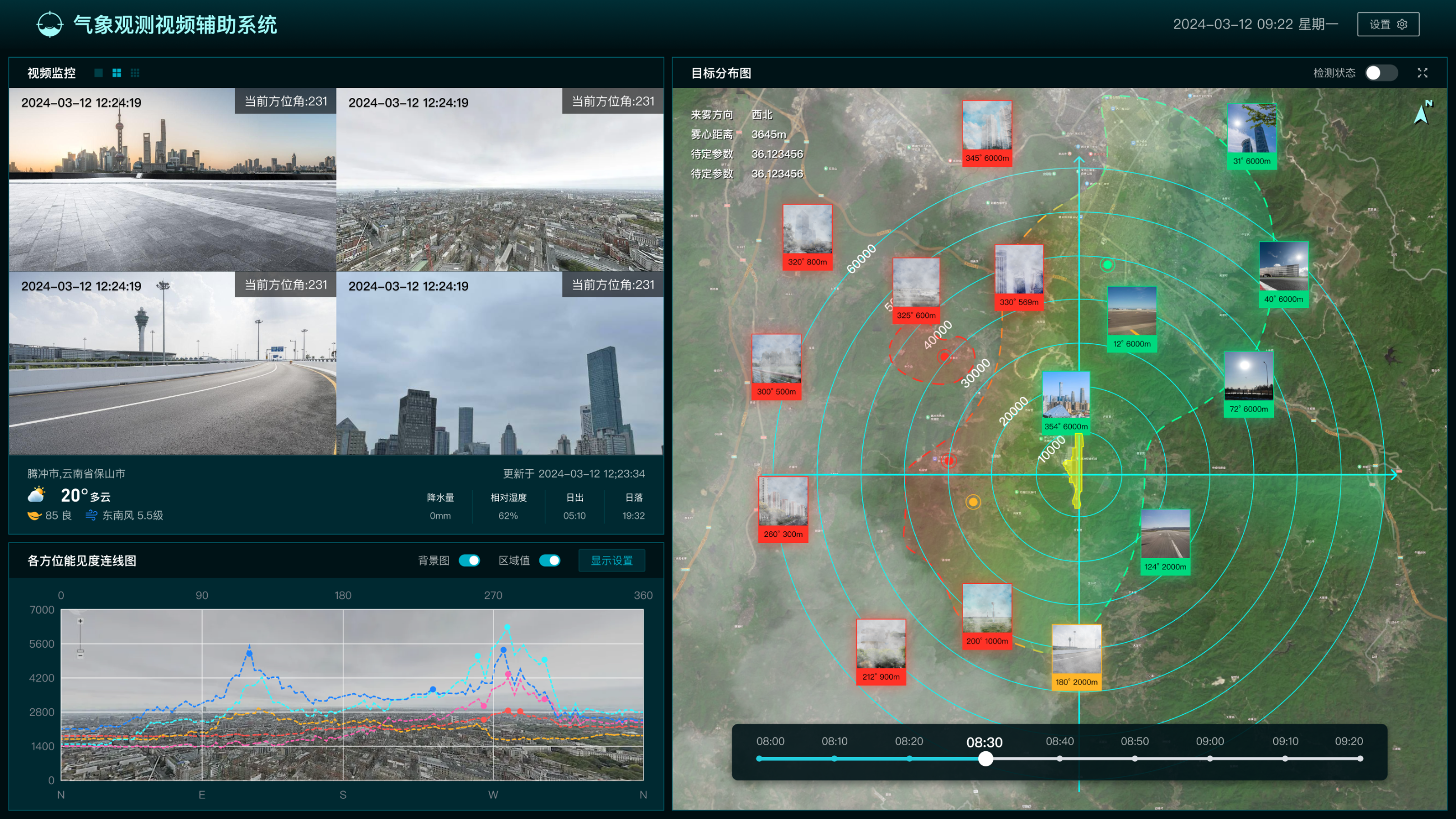This screenshot has height=819, width=1456.
Task: Open the 325° 600m target thumbnail
Action: (x=916, y=291)
